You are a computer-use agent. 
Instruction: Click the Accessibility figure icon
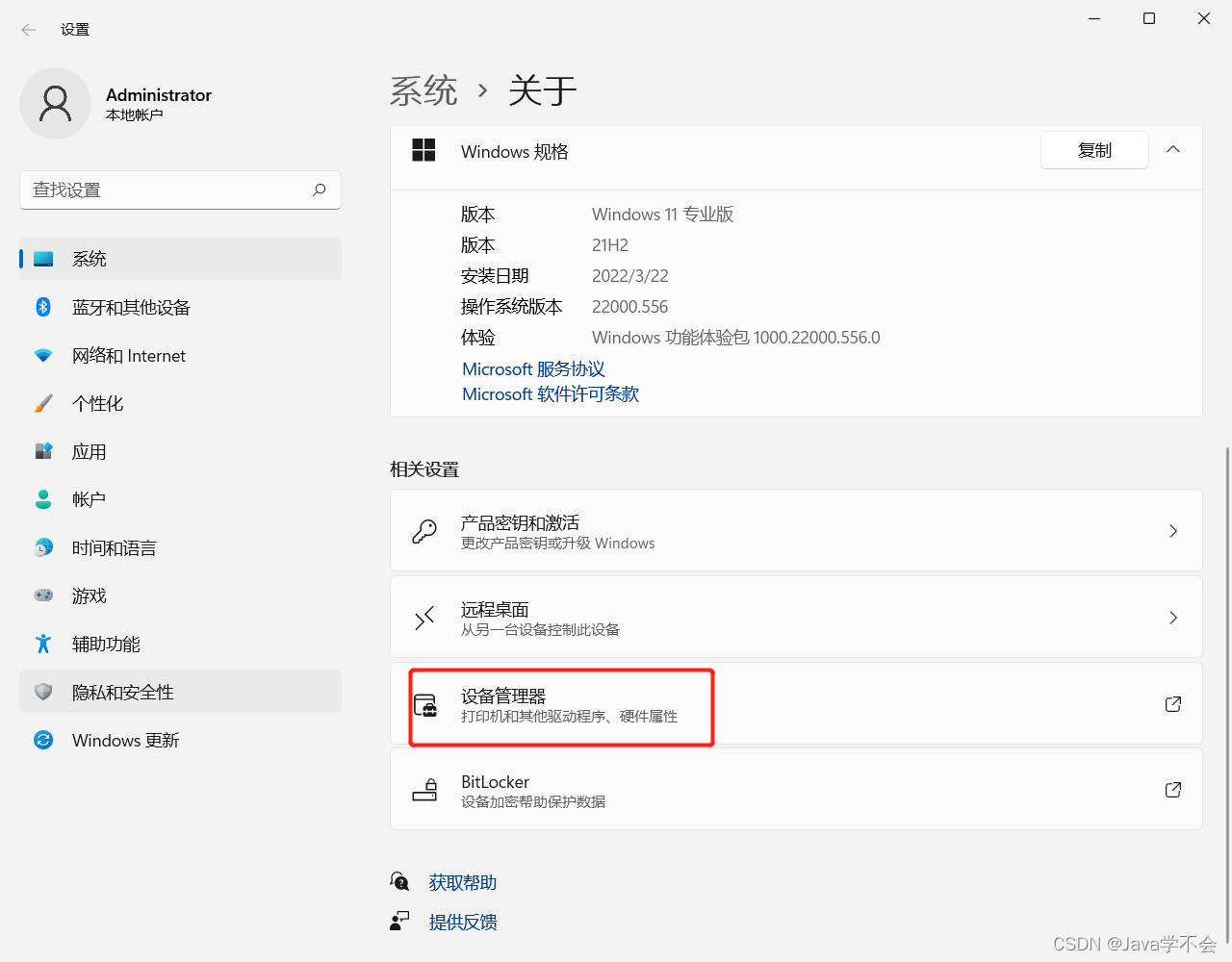(43, 644)
